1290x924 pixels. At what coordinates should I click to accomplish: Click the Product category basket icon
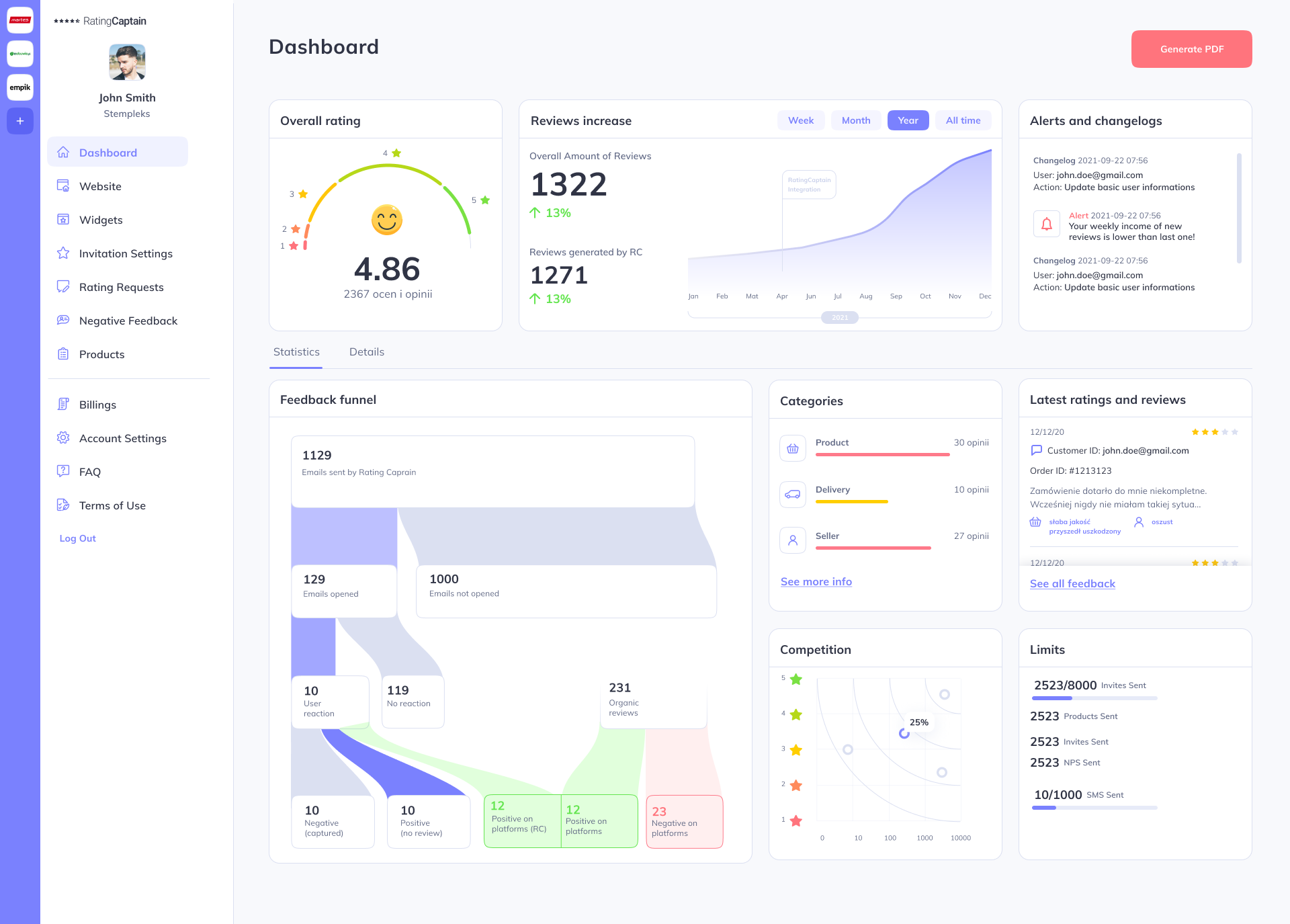(x=793, y=448)
